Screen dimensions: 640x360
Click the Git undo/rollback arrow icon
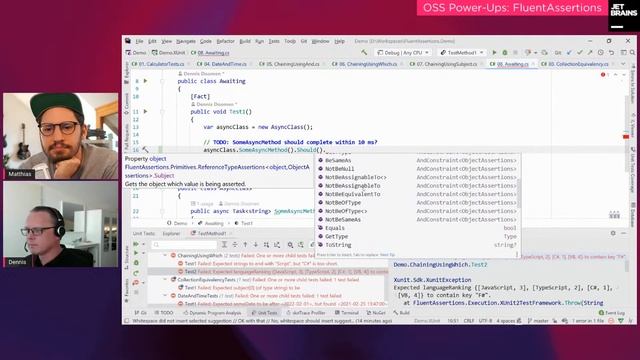click(x=611, y=53)
